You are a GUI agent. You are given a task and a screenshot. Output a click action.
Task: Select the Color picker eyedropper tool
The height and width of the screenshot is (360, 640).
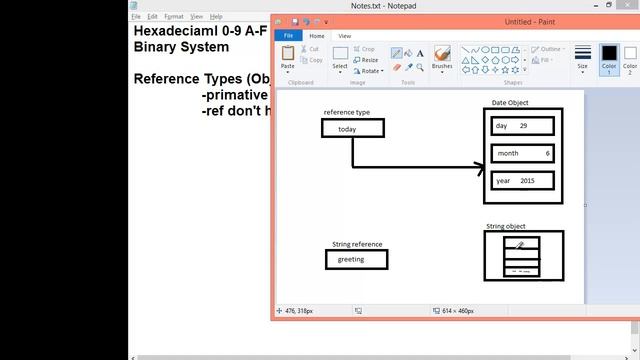point(409,67)
